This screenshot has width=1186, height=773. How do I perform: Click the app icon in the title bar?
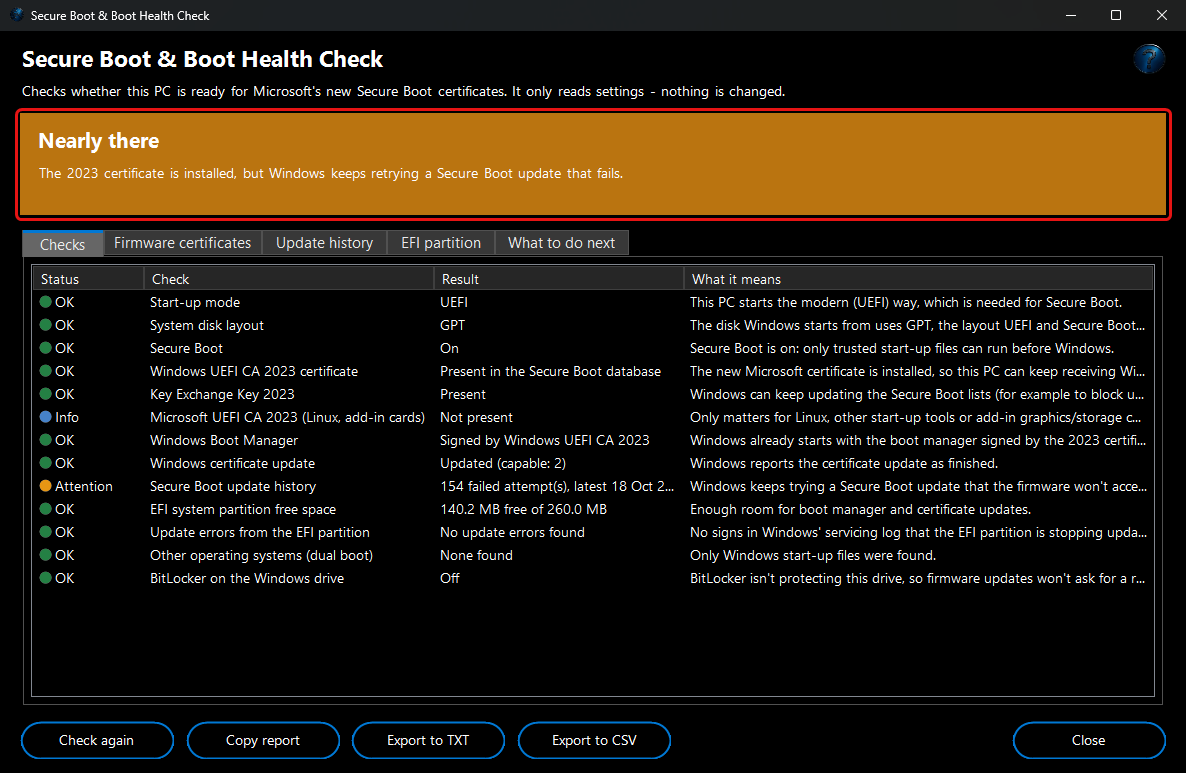17,15
